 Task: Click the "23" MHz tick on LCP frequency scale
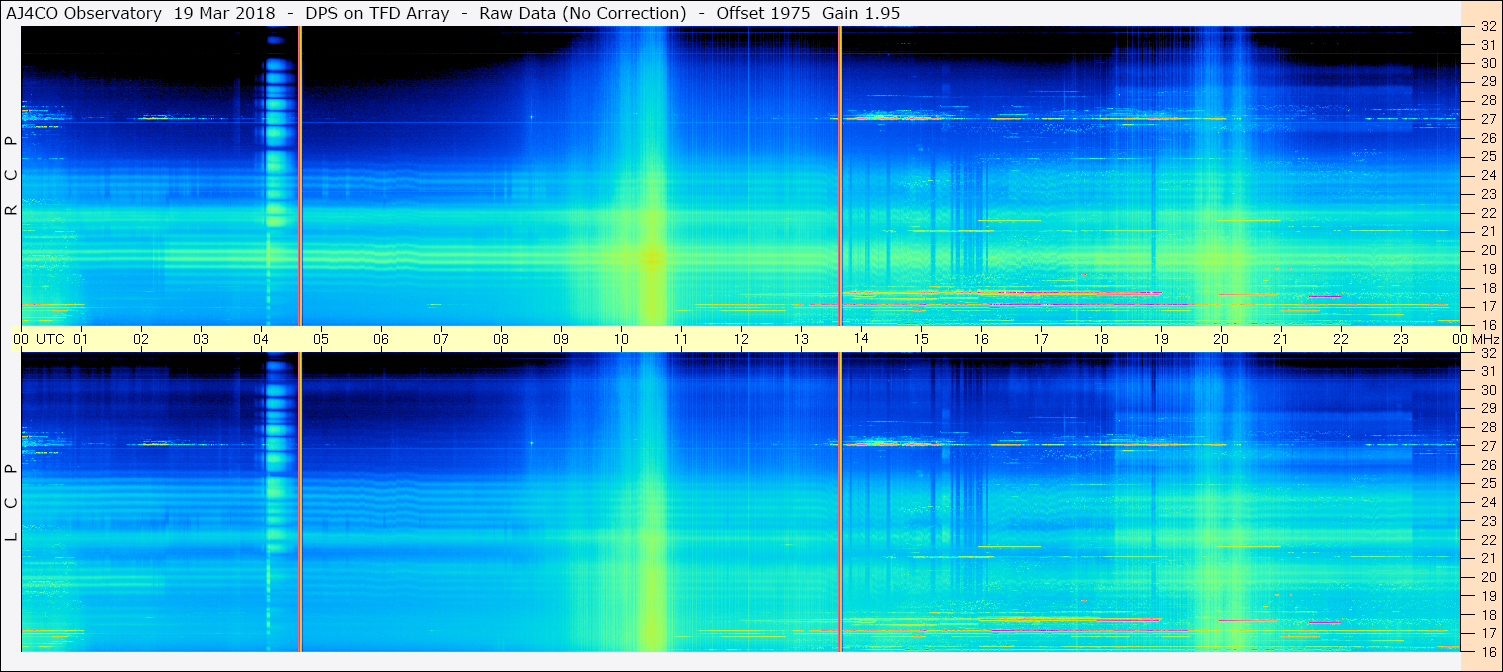click(x=1487, y=521)
